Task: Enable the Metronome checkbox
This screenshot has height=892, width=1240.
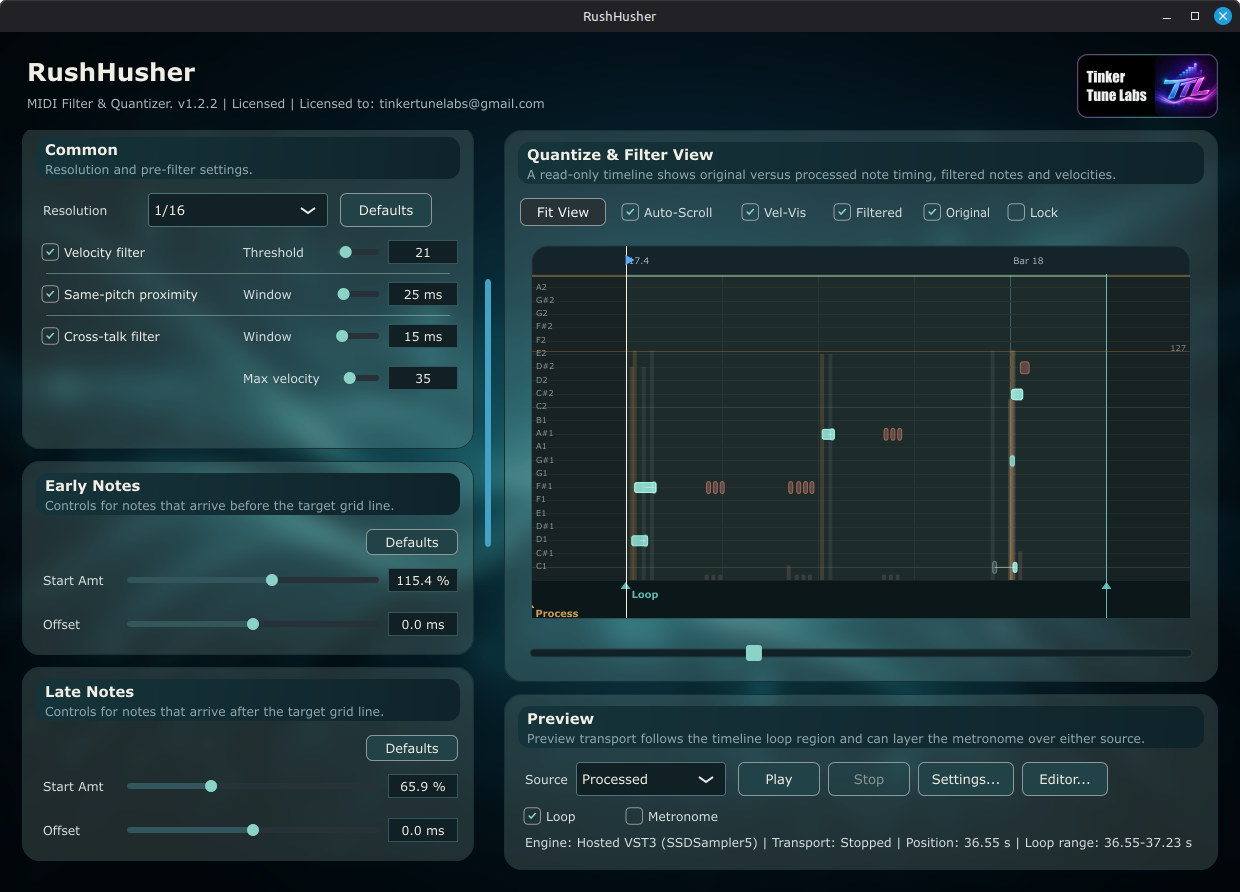Action: pyautogui.click(x=634, y=816)
